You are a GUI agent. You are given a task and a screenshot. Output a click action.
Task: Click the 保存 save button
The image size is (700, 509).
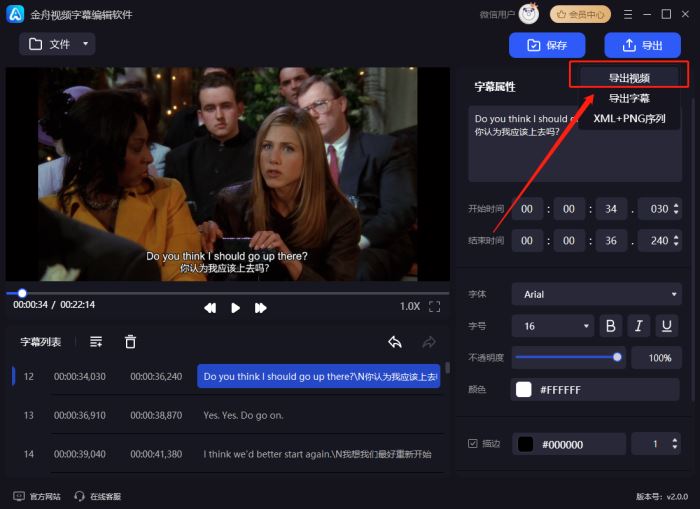coord(547,45)
